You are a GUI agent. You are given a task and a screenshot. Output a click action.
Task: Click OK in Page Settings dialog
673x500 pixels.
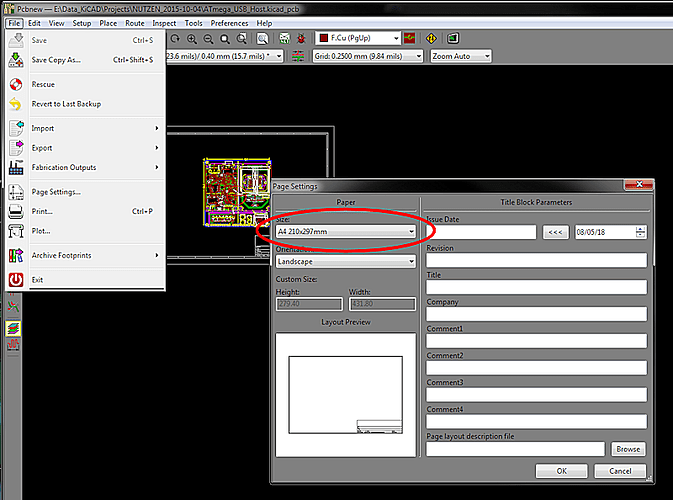[561, 471]
